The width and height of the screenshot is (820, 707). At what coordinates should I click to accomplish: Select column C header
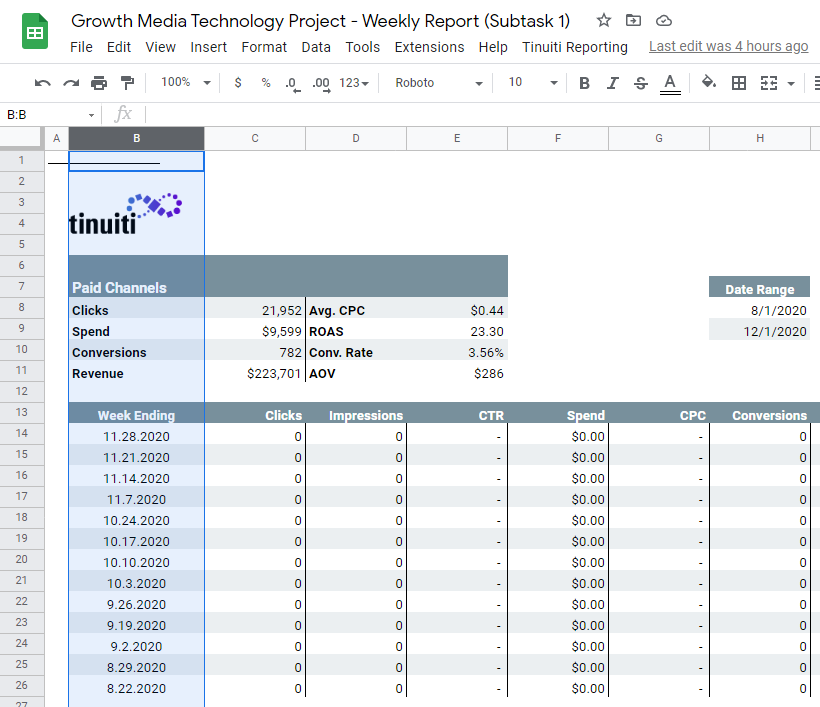(255, 138)
